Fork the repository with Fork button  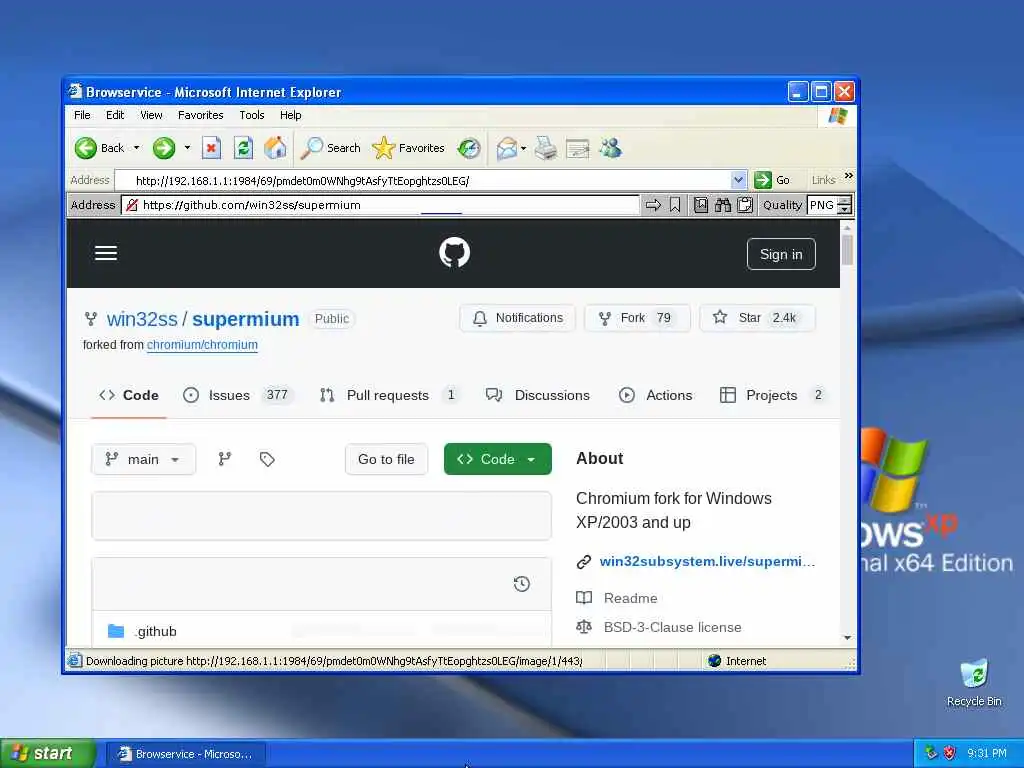[637, 318]
